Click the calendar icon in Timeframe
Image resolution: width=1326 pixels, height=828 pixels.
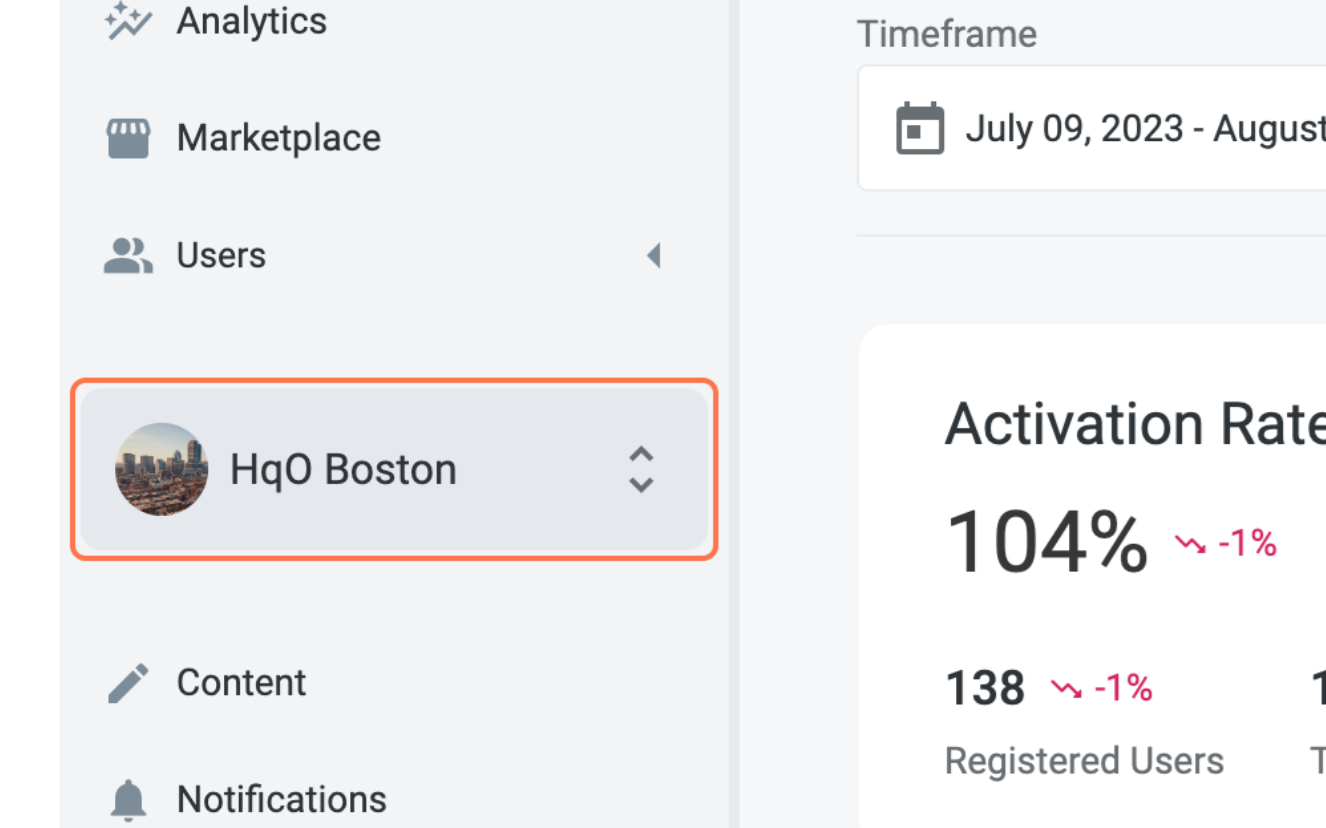click(x=919, y=129)
